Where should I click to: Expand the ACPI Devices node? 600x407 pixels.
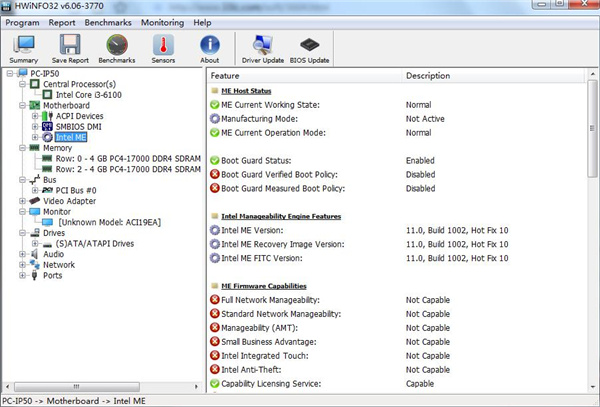[35, 116]
